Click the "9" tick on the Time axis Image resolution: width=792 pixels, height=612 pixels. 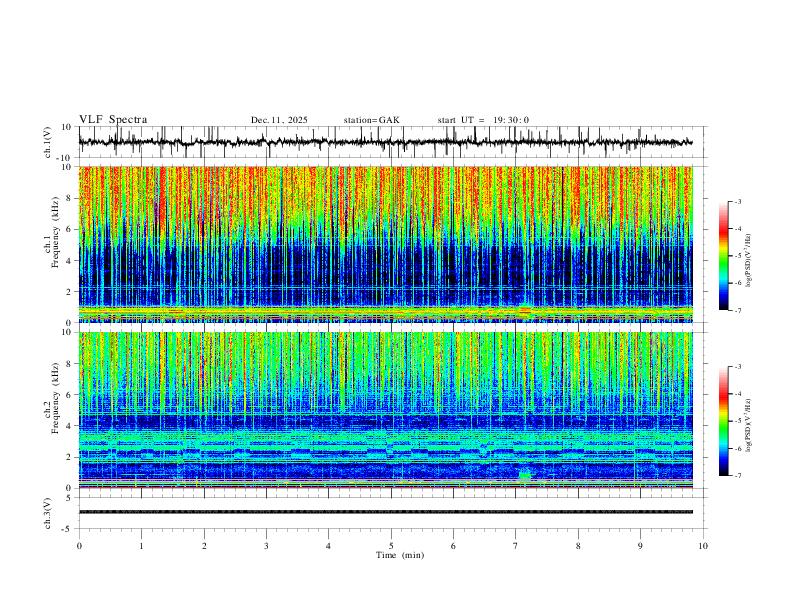click(x=640, y=546)
